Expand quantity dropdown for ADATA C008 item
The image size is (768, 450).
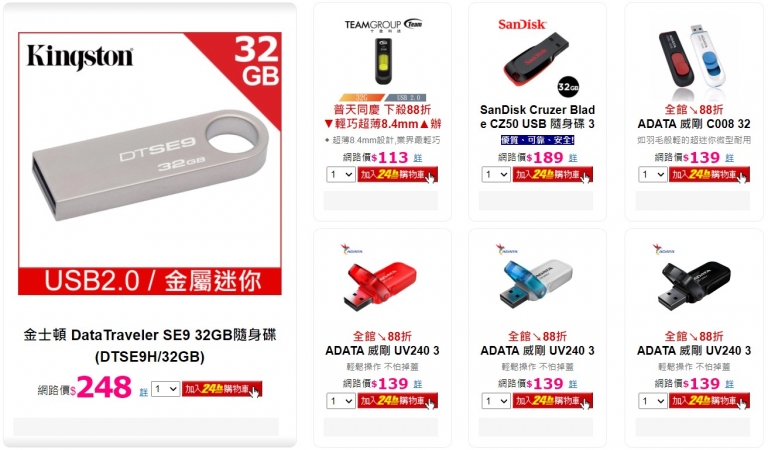point(652,174)
